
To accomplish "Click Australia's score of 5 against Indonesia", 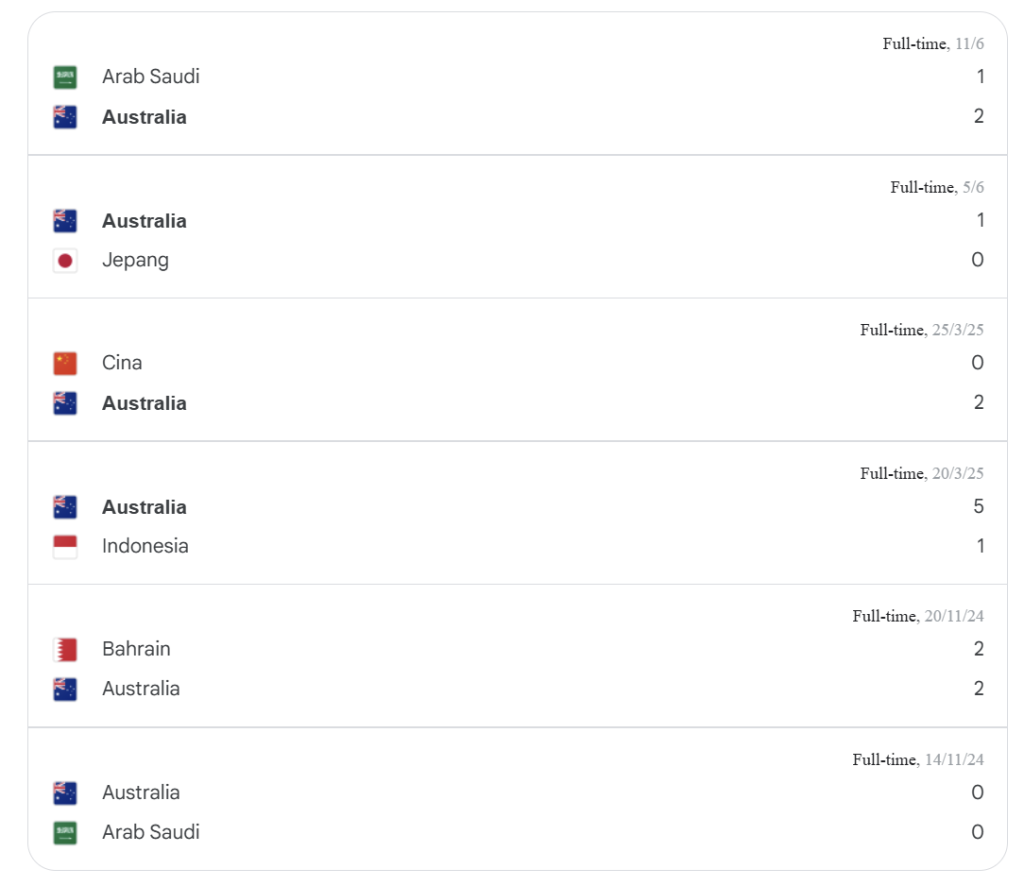I will pos(978,507).
